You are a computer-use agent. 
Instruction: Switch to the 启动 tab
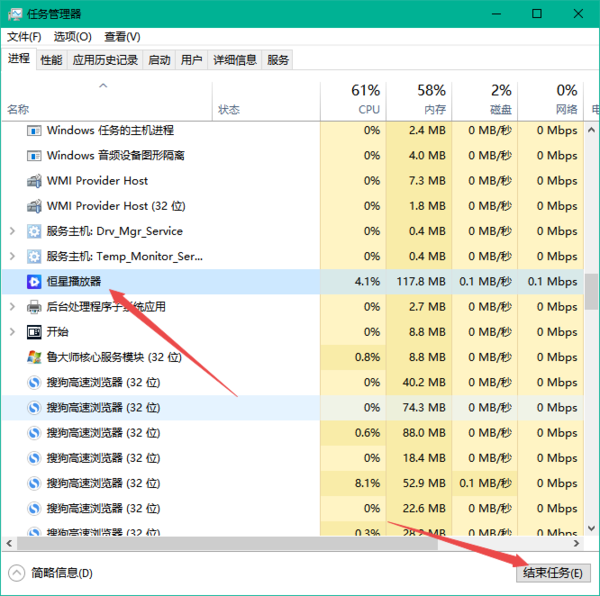pos(159,60)
